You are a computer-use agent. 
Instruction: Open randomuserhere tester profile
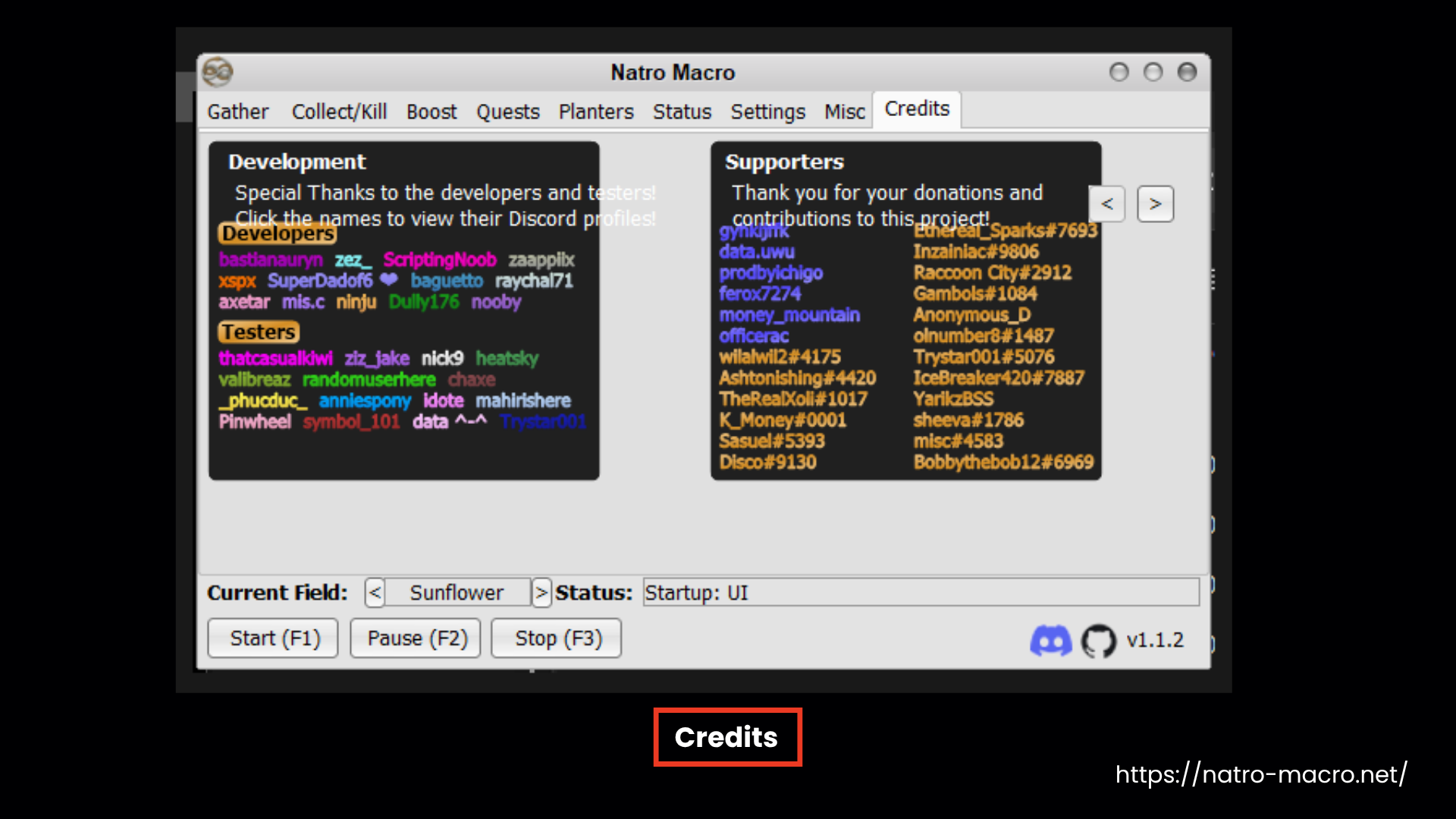tap(369, 379)
